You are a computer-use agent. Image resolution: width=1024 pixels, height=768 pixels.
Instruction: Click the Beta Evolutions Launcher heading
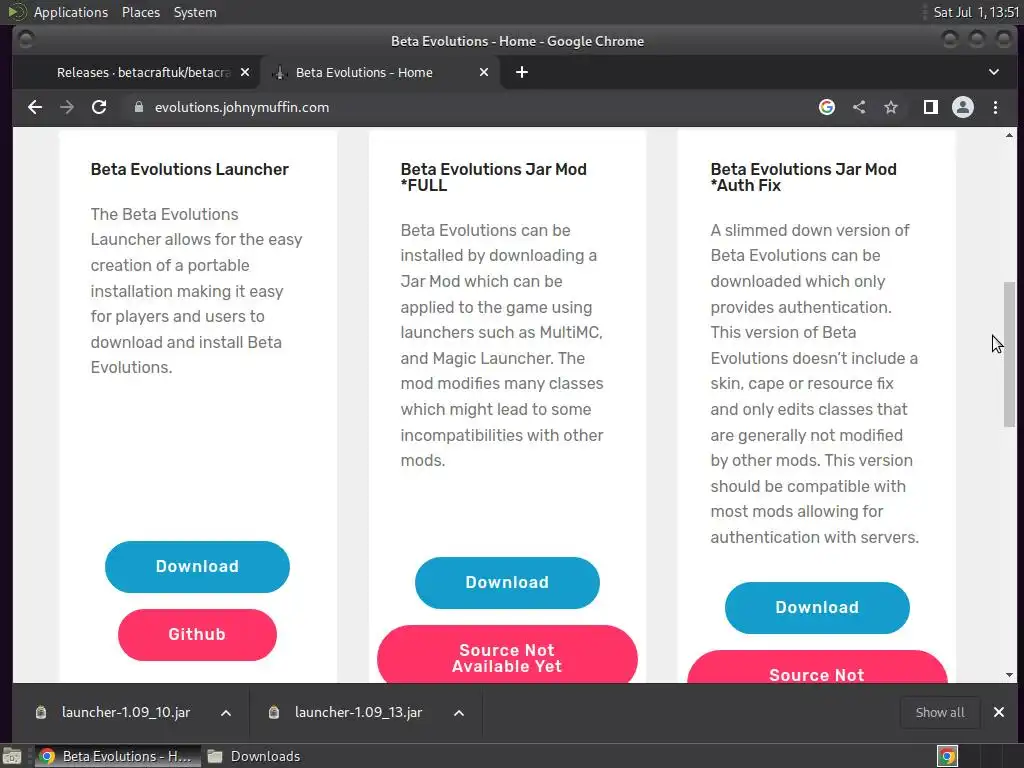(x=189, y=169)
